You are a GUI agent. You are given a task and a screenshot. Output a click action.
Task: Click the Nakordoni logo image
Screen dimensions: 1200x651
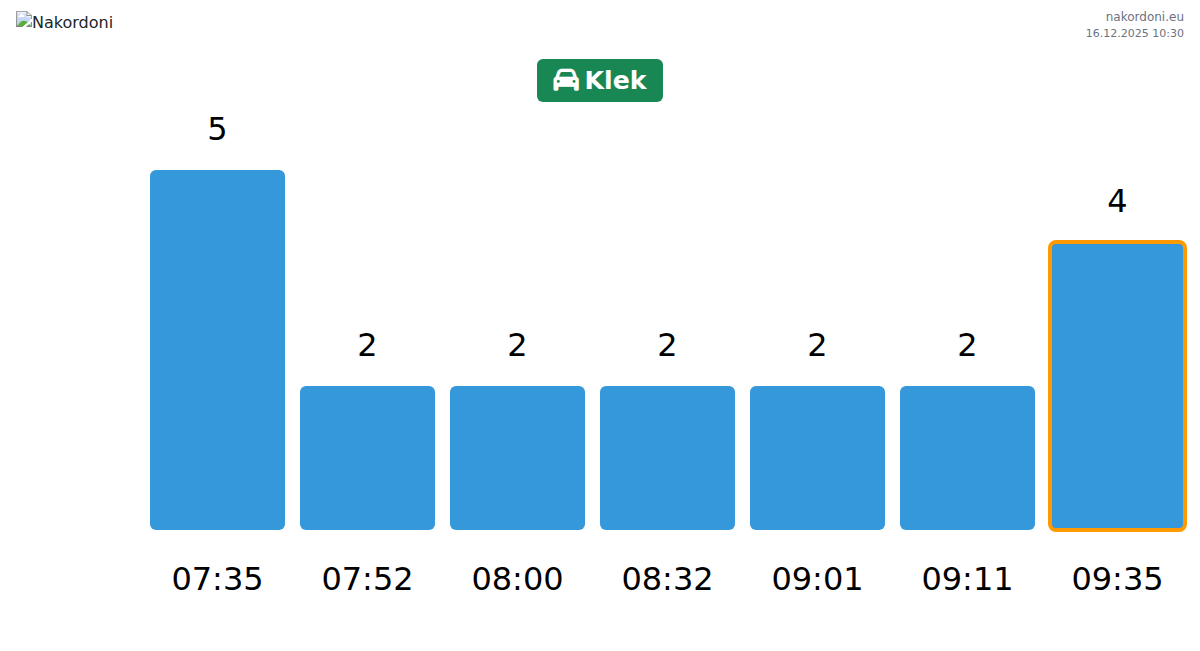point(64,22)
